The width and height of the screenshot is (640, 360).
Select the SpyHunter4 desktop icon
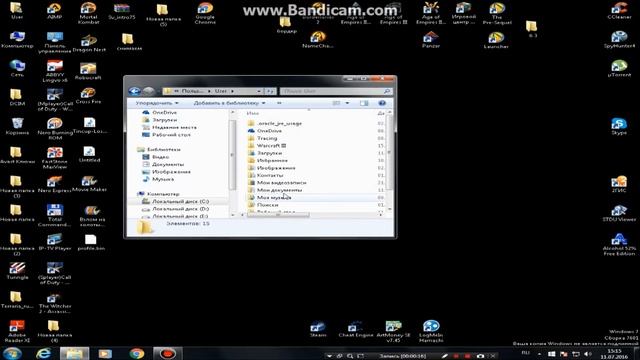(x=619, y=40)
